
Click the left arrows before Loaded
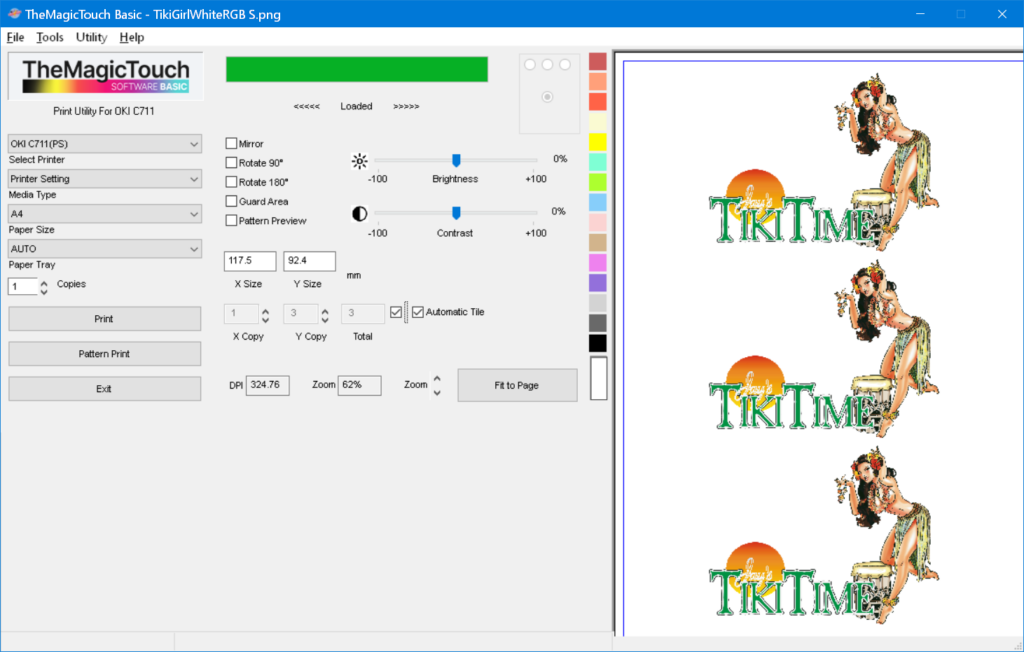point(306,106)
